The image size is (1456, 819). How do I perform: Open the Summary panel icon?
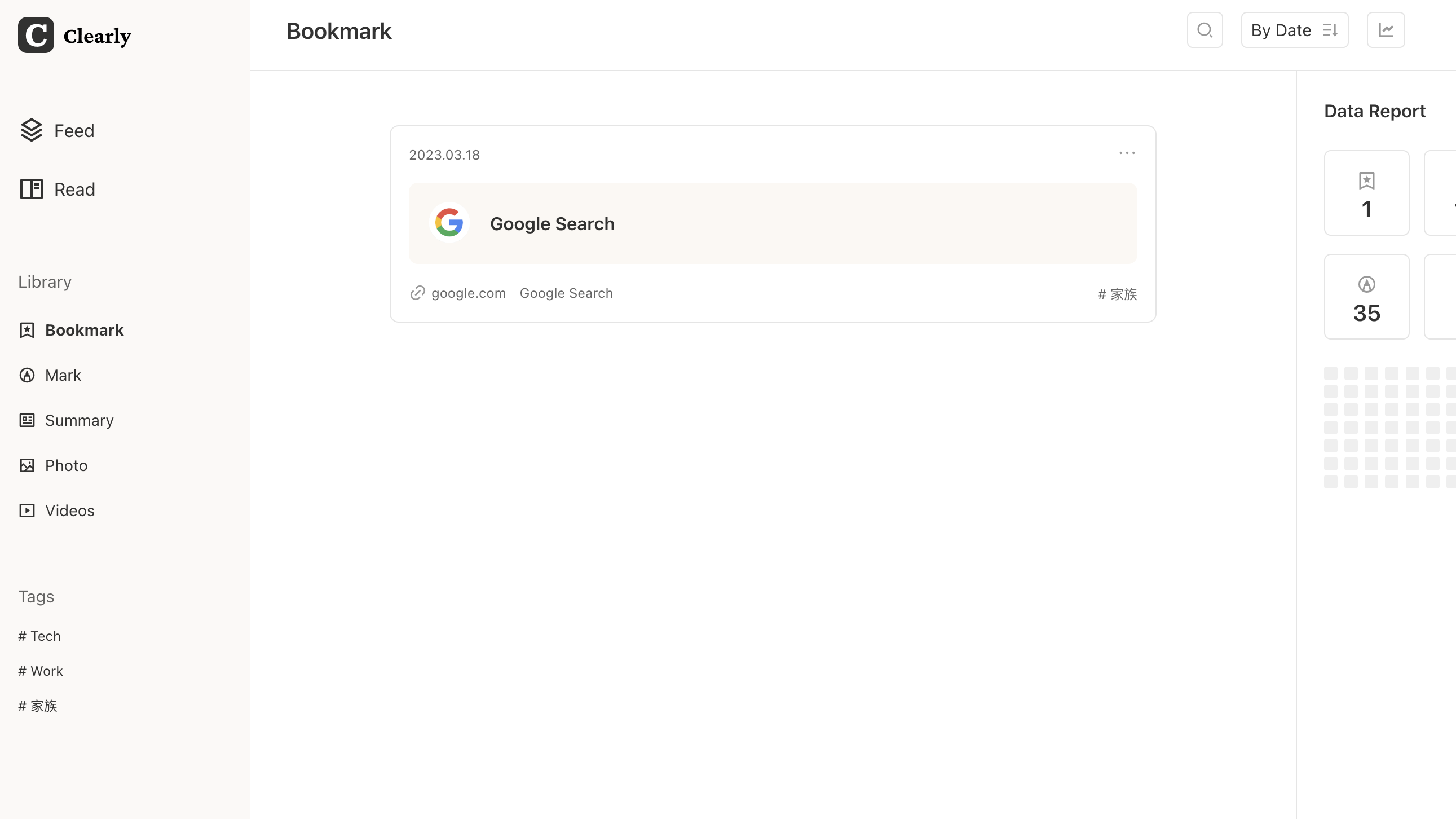pyautogui.click(x=27, y=420)
